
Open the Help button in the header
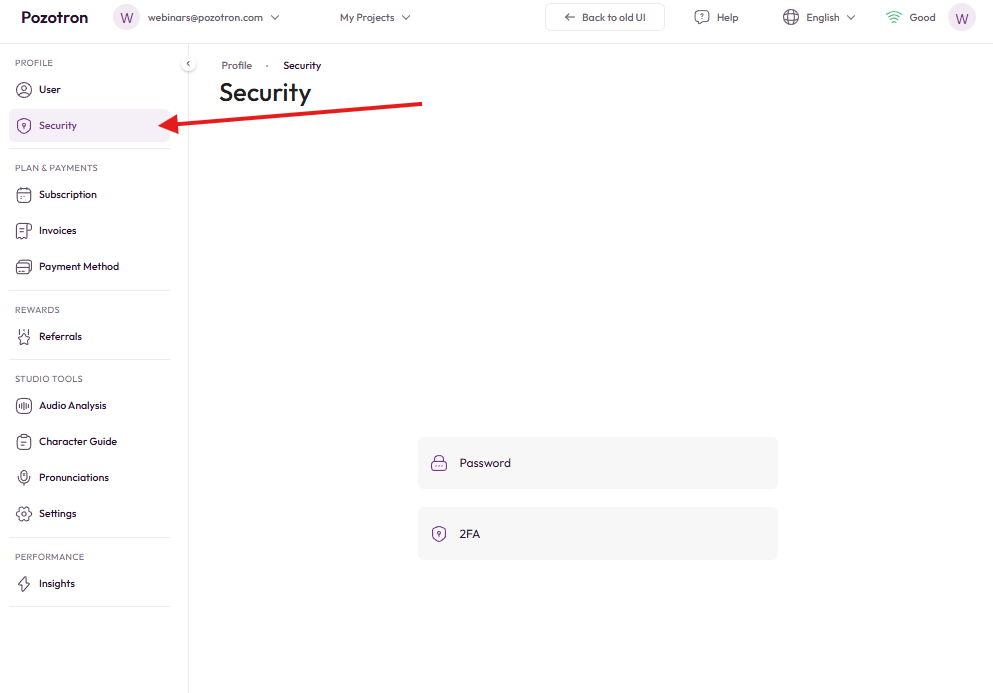[716, 17]
